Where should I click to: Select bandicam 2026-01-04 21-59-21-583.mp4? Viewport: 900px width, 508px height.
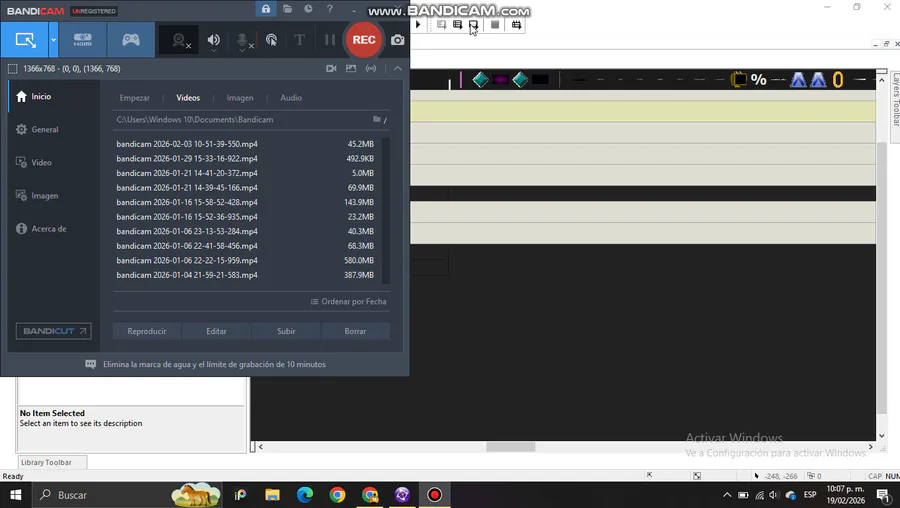246,275
